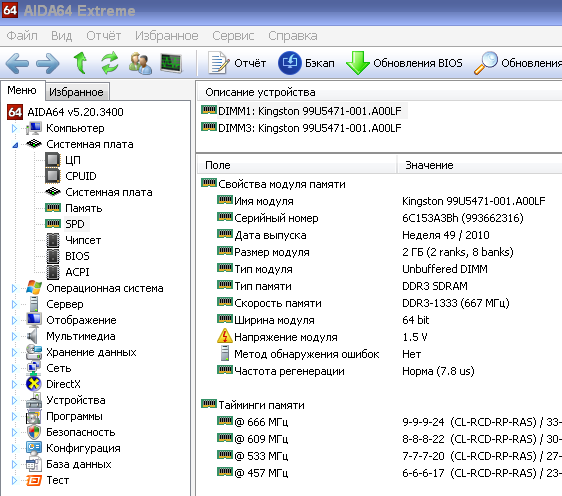The image size is (562, 496).
Task: Select the DIMM3 Kingston module entry
Action: click(x=309, y=128)
